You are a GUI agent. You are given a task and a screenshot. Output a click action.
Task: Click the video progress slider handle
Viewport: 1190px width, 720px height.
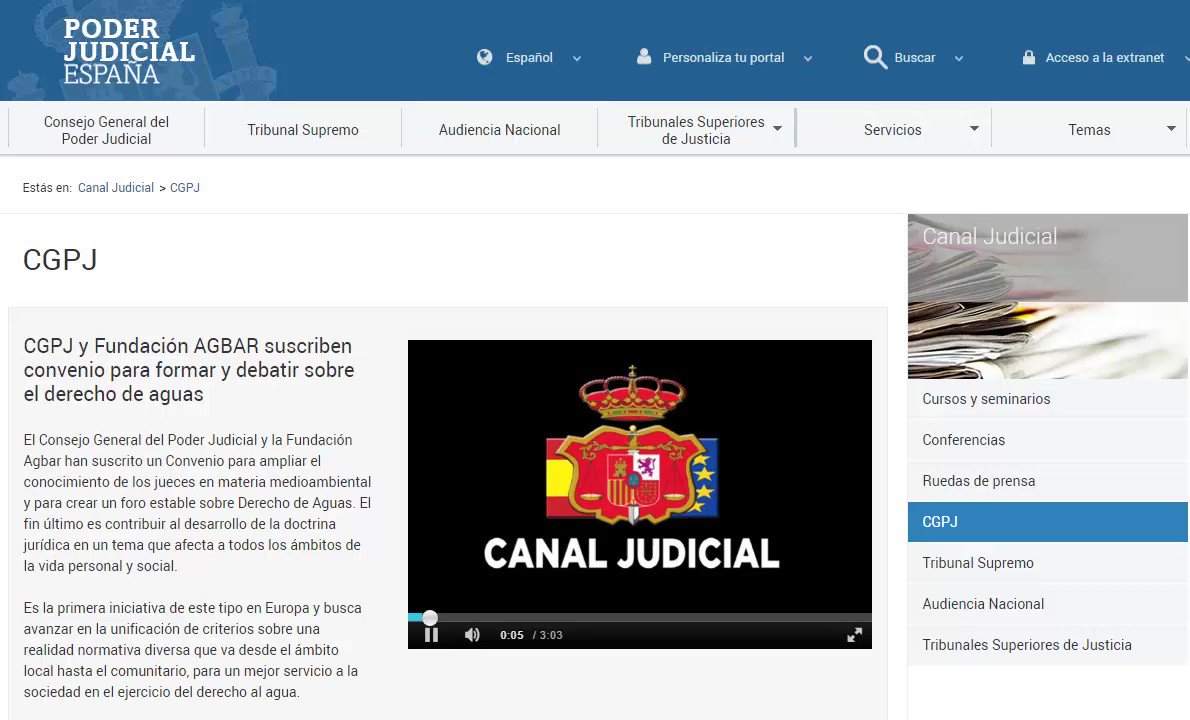point(430,618)
